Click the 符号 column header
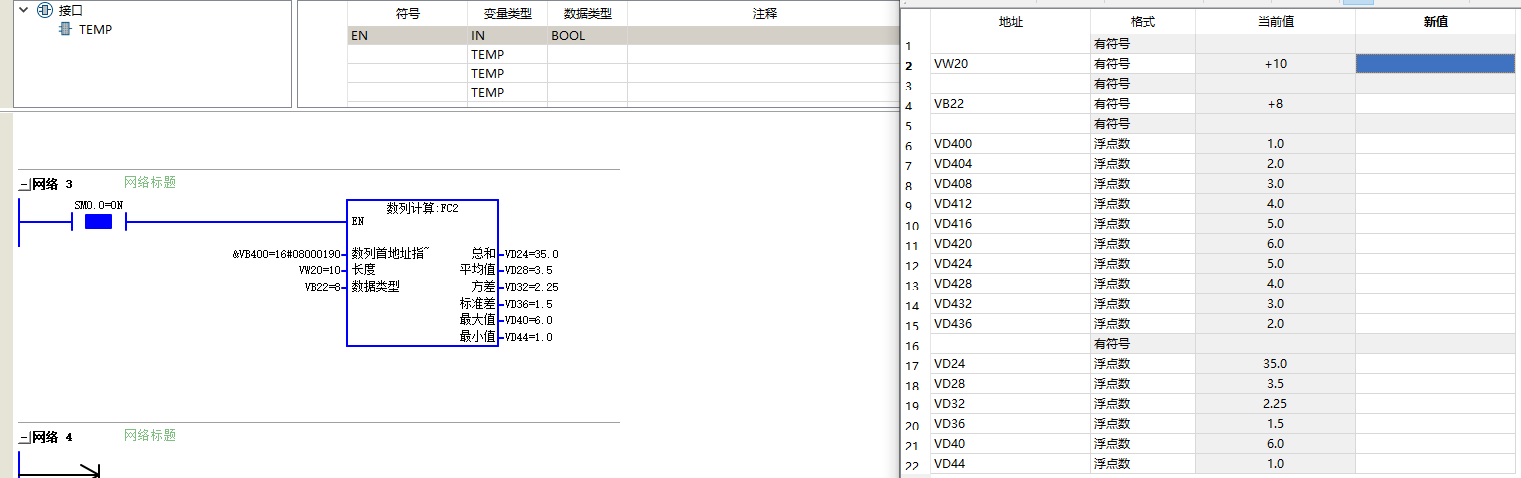 click(407, 14)
